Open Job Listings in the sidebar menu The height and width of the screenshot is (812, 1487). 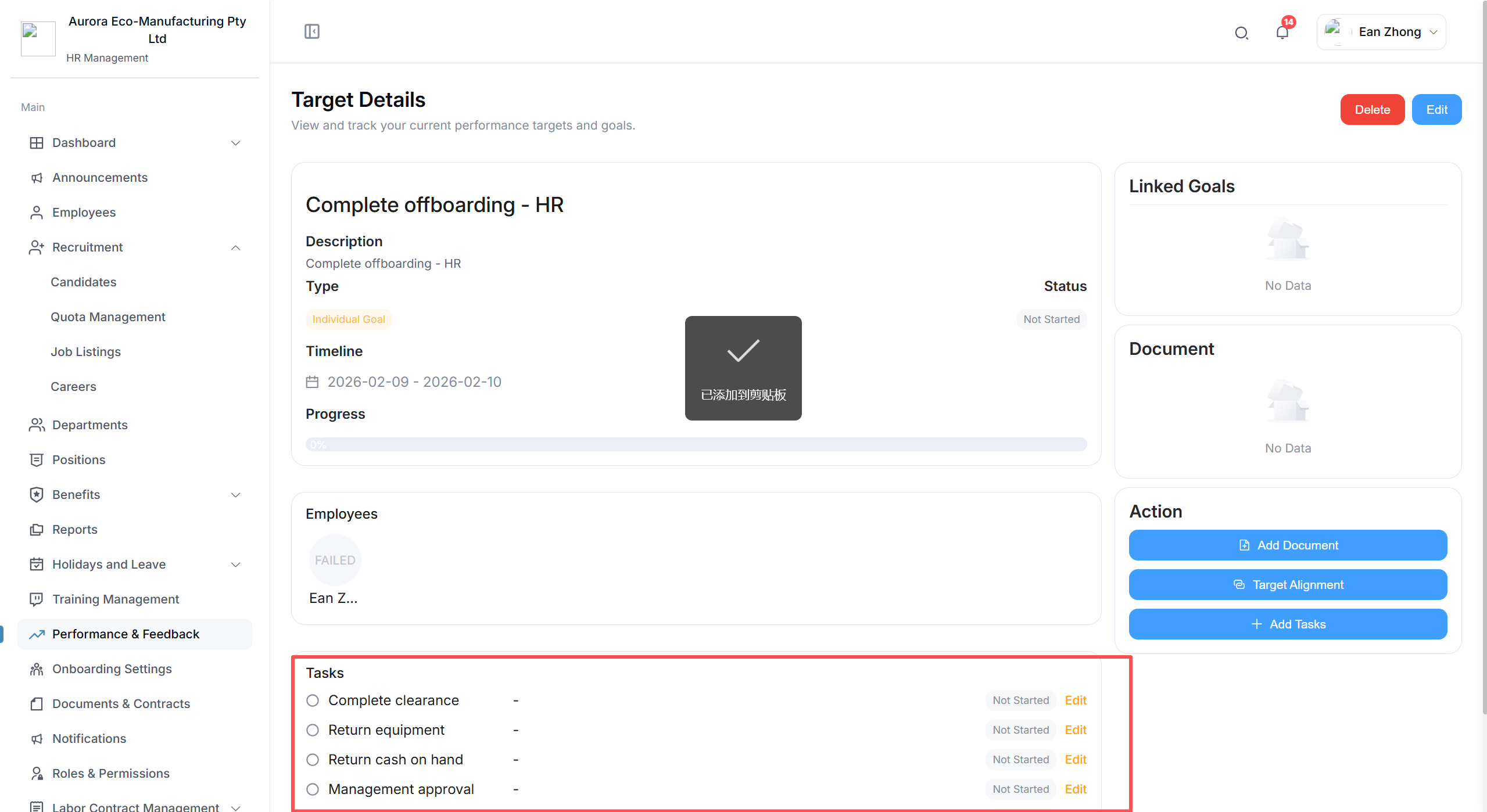click(x=86, y=351)
